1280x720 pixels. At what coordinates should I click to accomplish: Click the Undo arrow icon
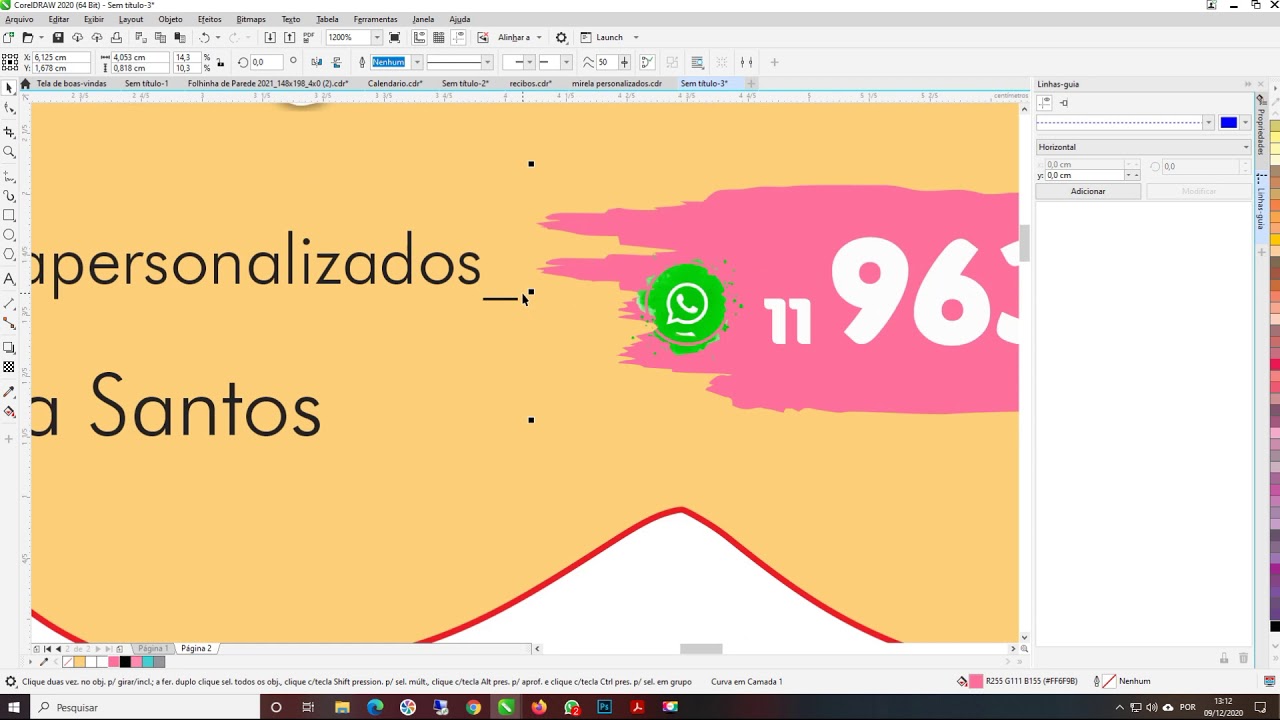click(x=204, y=37)
